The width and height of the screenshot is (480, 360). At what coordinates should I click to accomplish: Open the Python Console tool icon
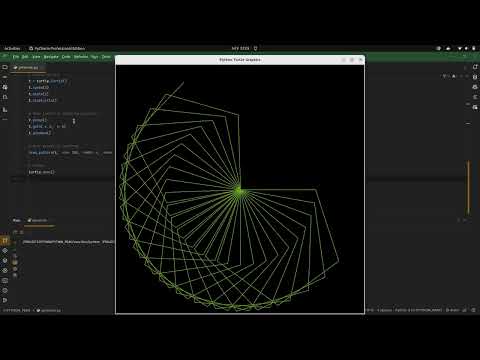(5, 261)
